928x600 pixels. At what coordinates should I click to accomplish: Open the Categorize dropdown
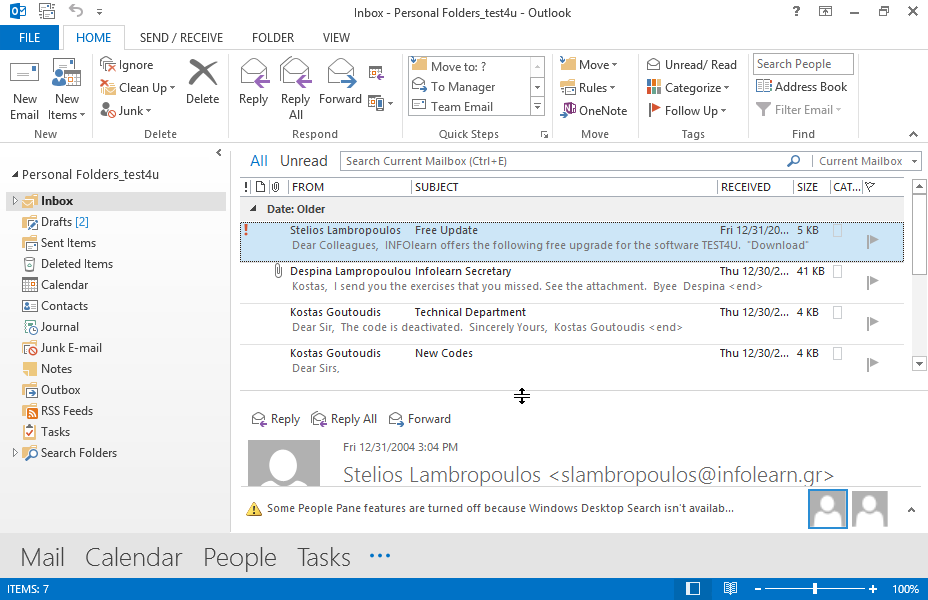[x=688, y=88]
